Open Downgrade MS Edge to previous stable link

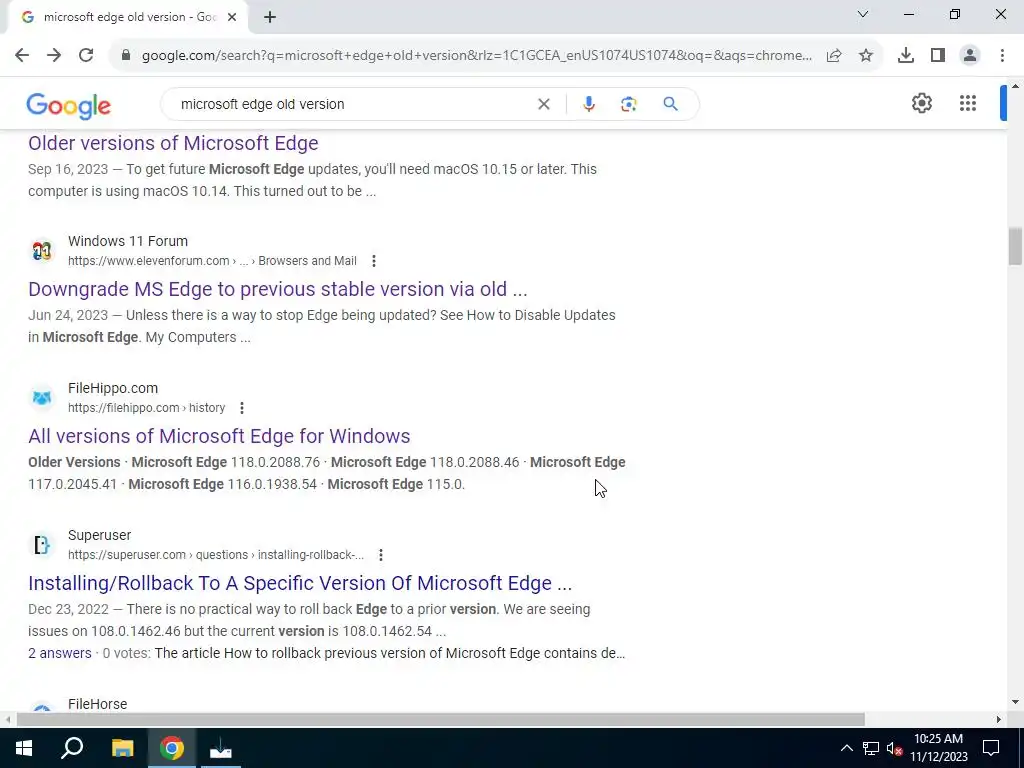tap(278, 289)
